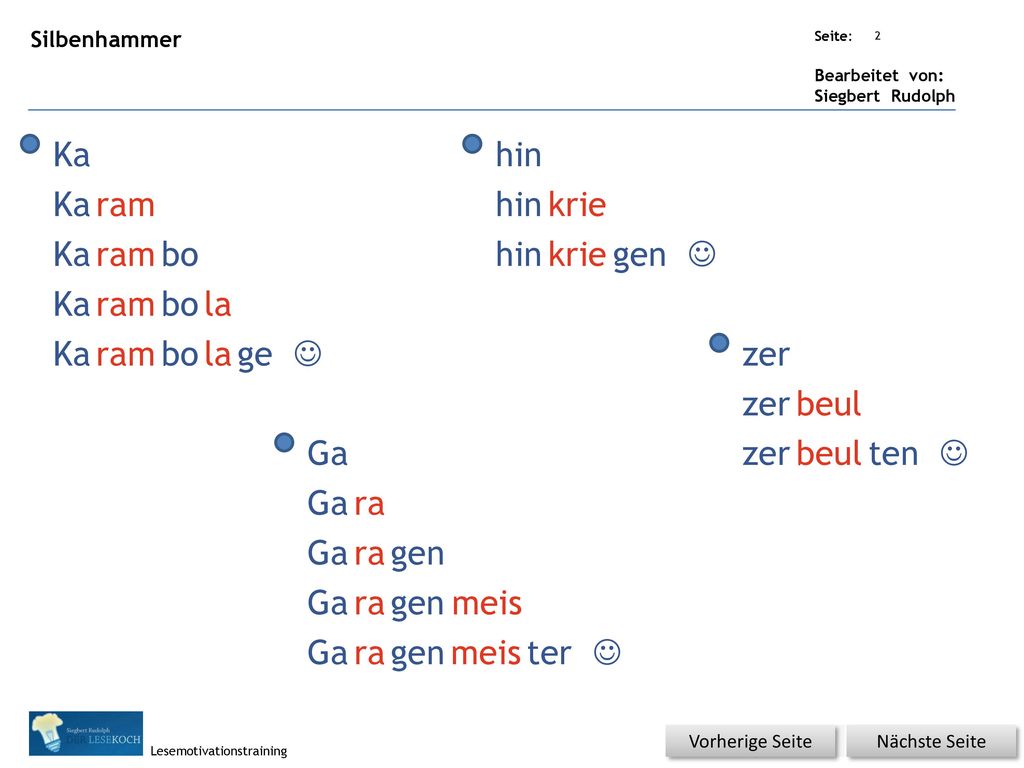The height and width of the screenshot is (768, 1024).
Task: Click the word Karambola
Action: coord(142,304)
